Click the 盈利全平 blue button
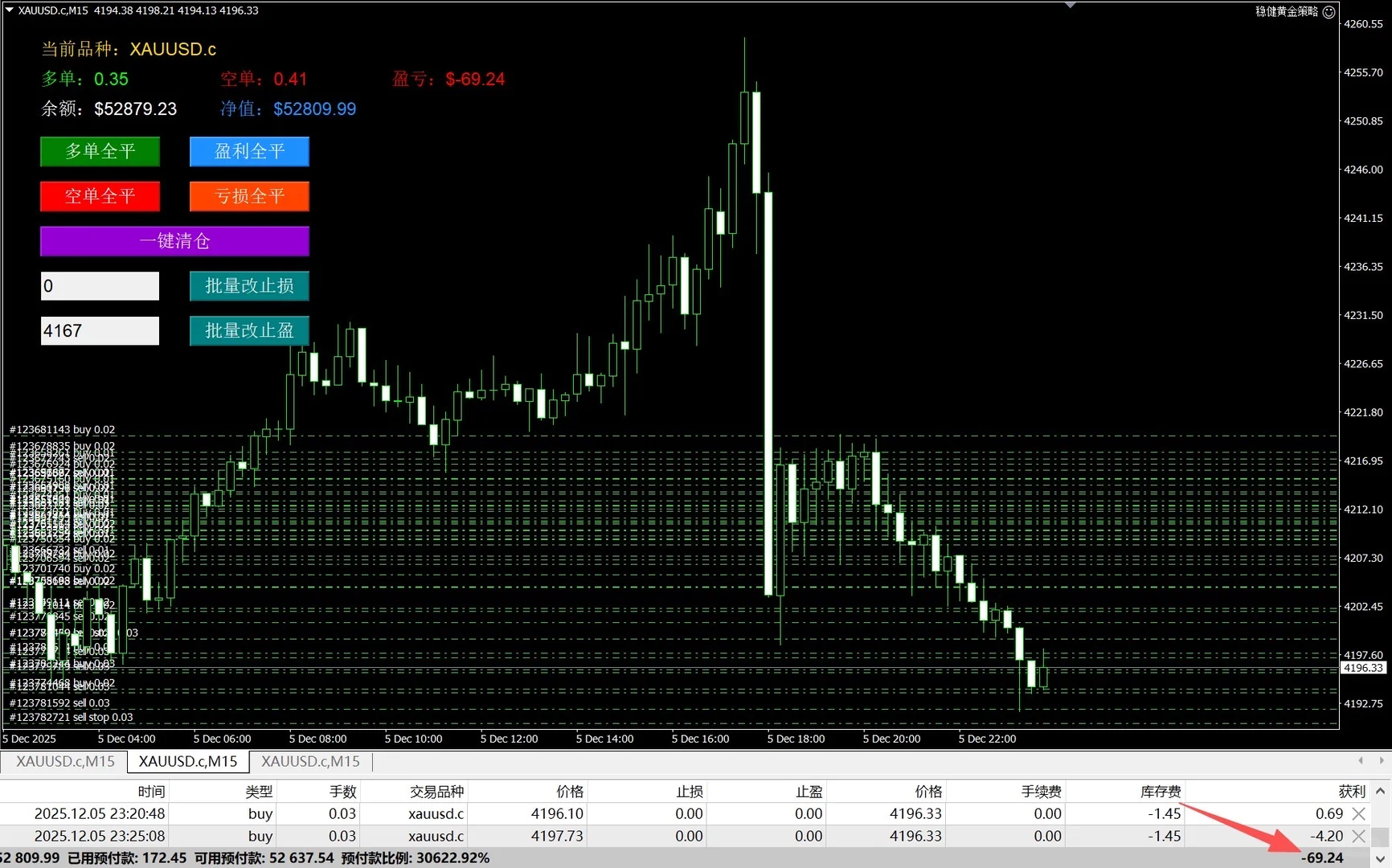Viewport: 1392px width, 868px height. coord(249,151)
